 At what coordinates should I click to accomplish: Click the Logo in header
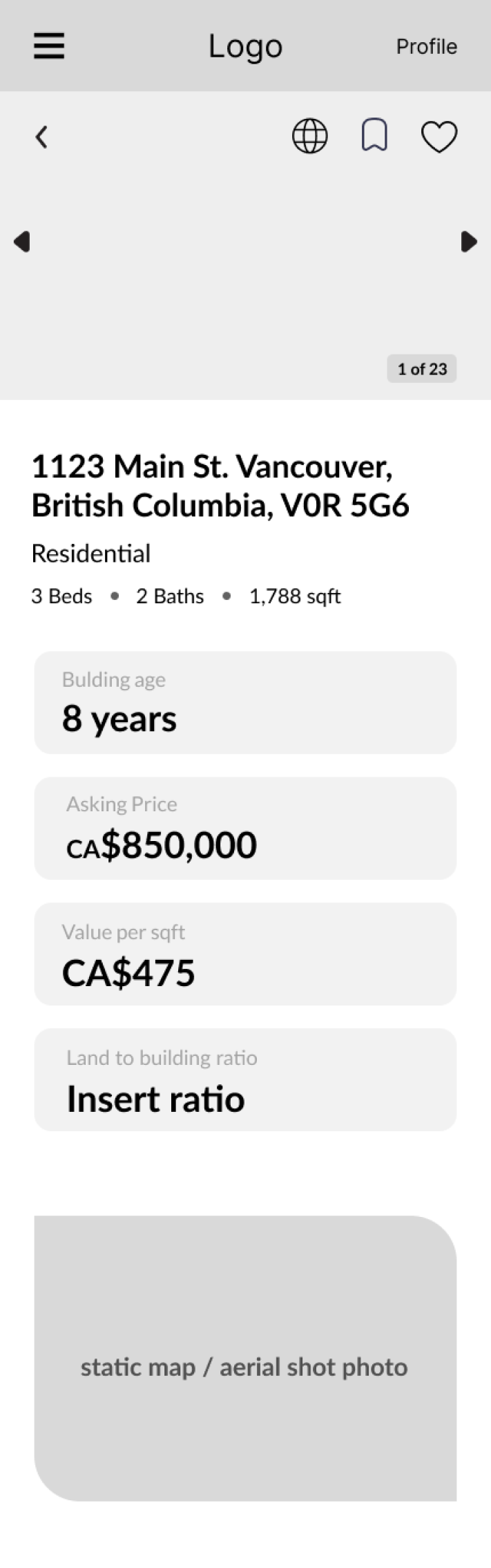[245, 46]
